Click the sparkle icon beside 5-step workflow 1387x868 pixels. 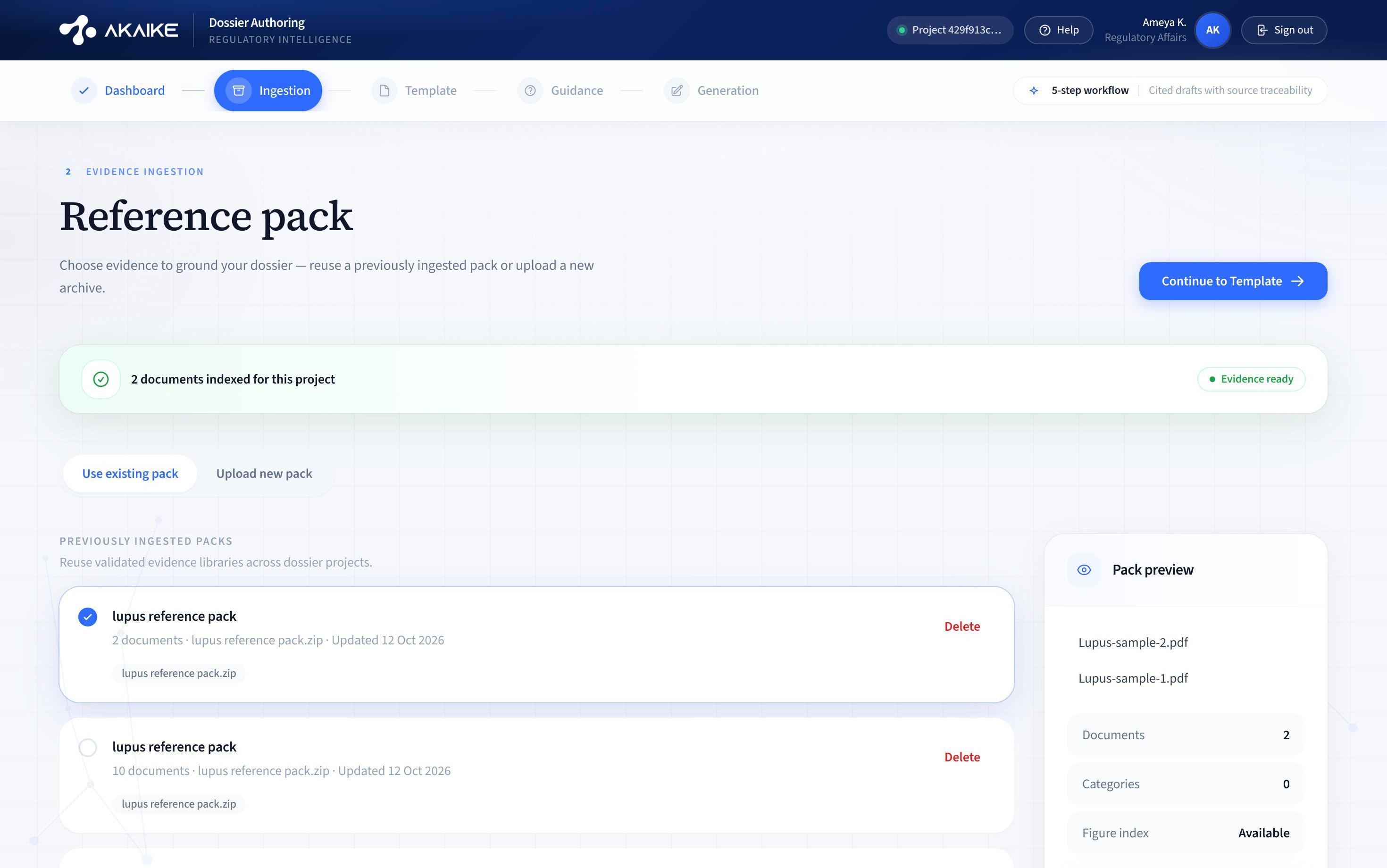[x=1034, y=91]
